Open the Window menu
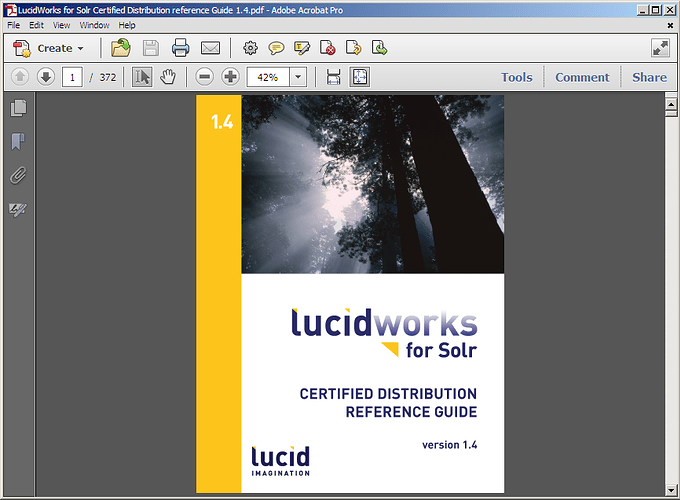 tap(95, 25)
